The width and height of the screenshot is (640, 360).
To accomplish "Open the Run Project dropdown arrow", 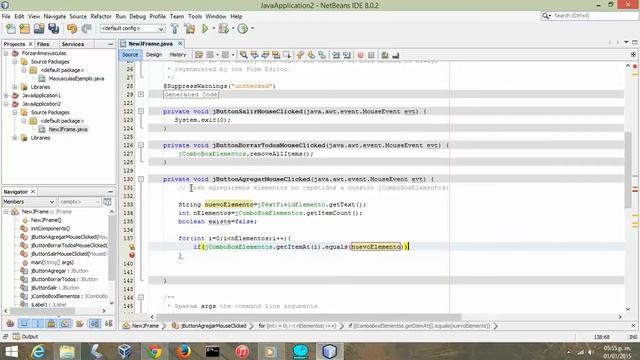I will [213, 29].
